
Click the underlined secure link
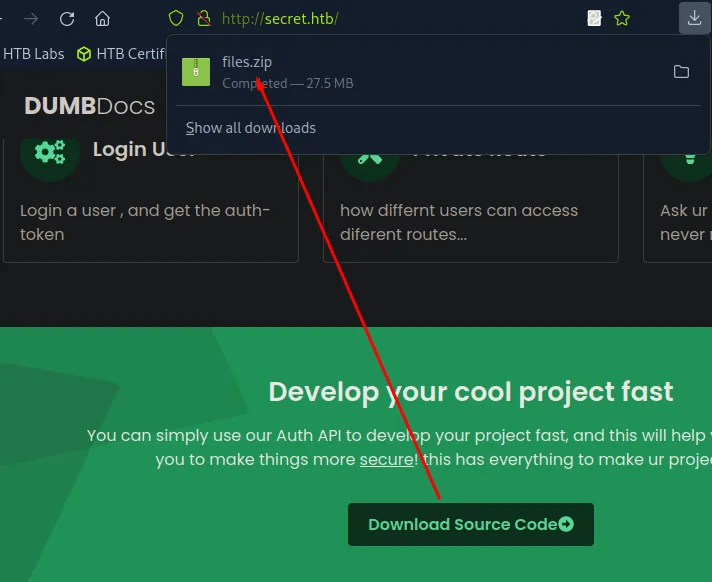pyautogui.click(x=385, y=460)
